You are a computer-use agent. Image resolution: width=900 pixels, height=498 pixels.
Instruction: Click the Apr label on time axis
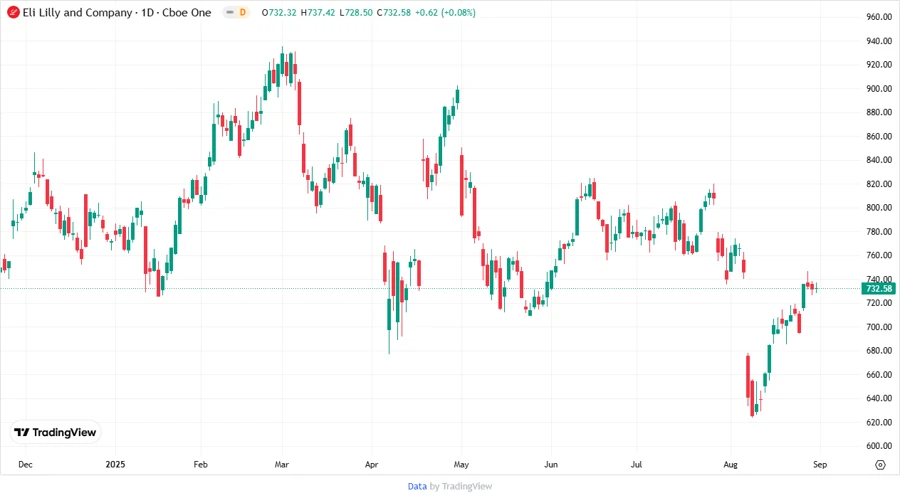371,465
